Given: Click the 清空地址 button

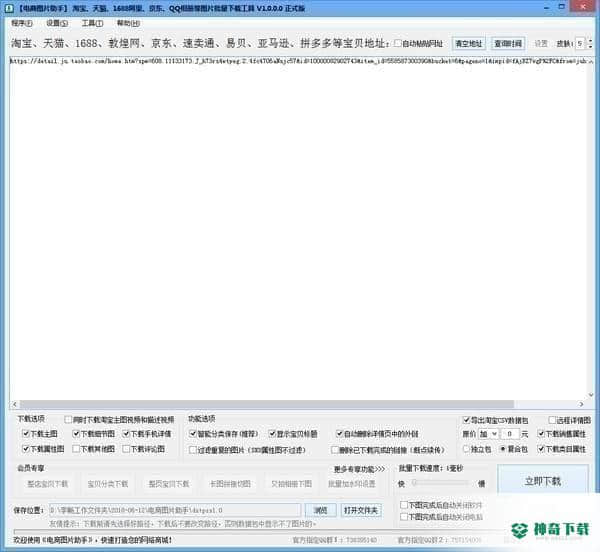Looking at the screenshot, I should coord(469,43).
